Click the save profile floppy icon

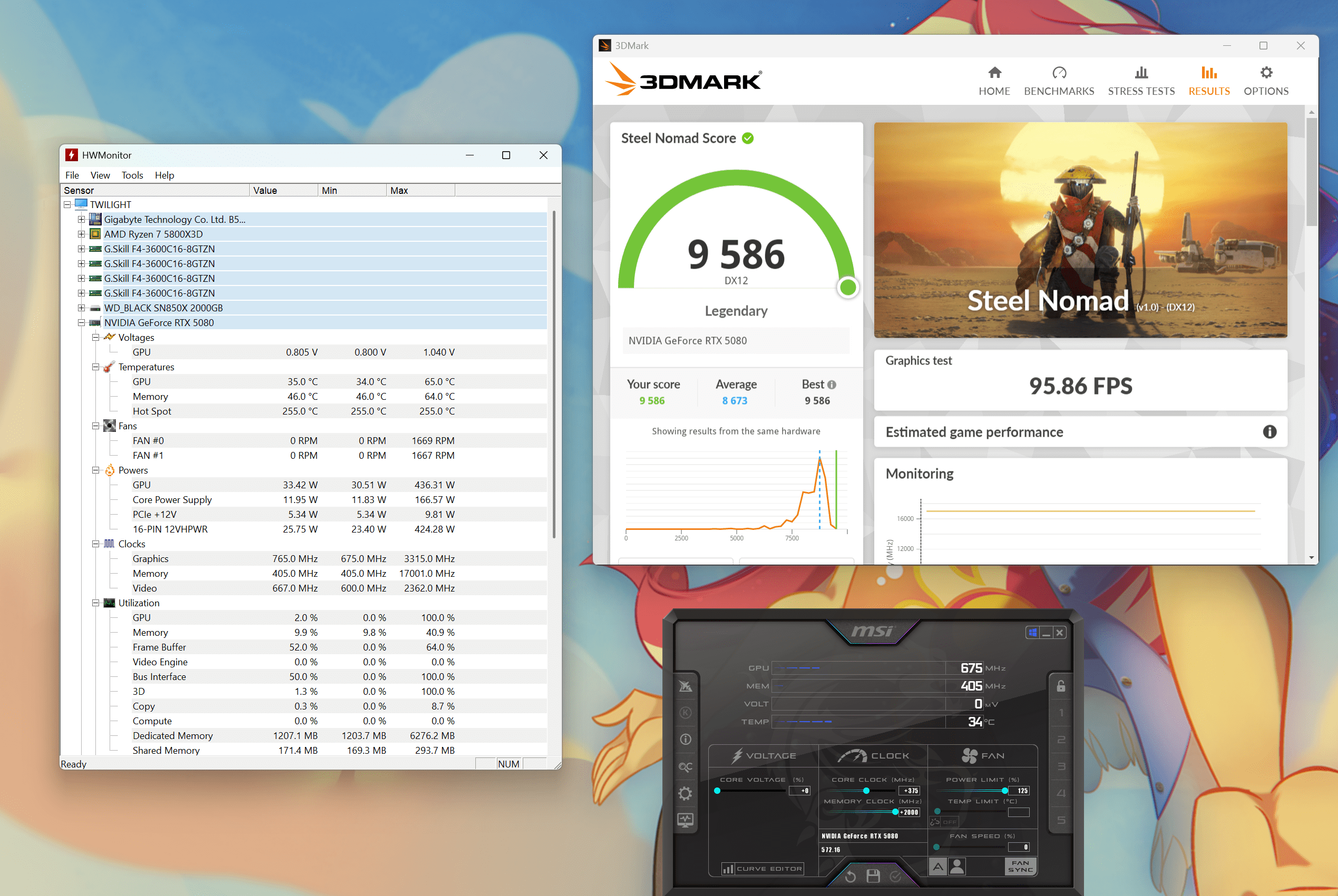click(873, 875)
